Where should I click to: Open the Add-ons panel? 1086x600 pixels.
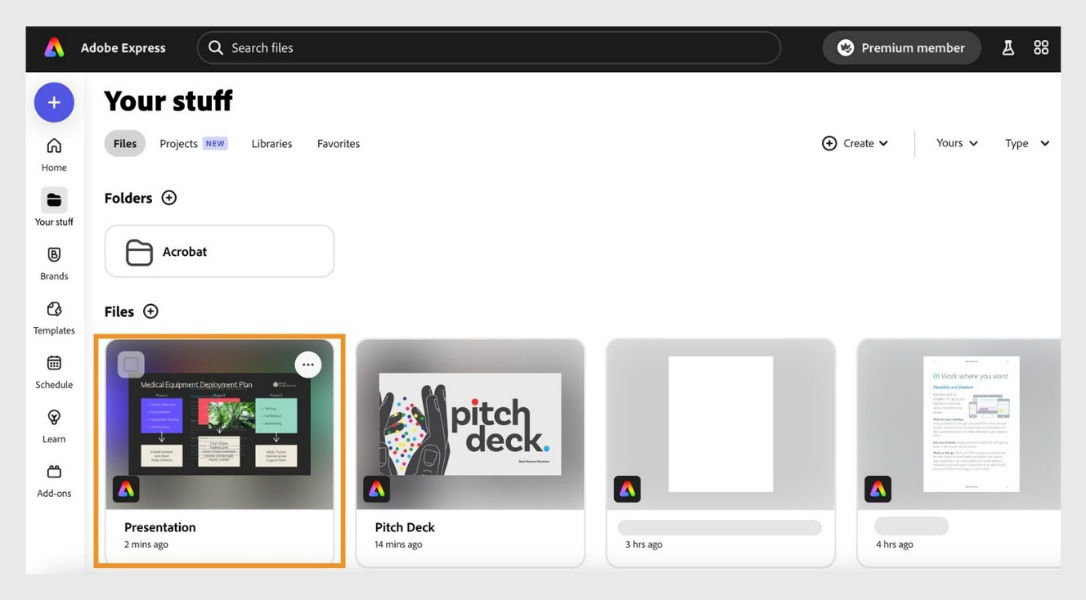click(53, 477)
